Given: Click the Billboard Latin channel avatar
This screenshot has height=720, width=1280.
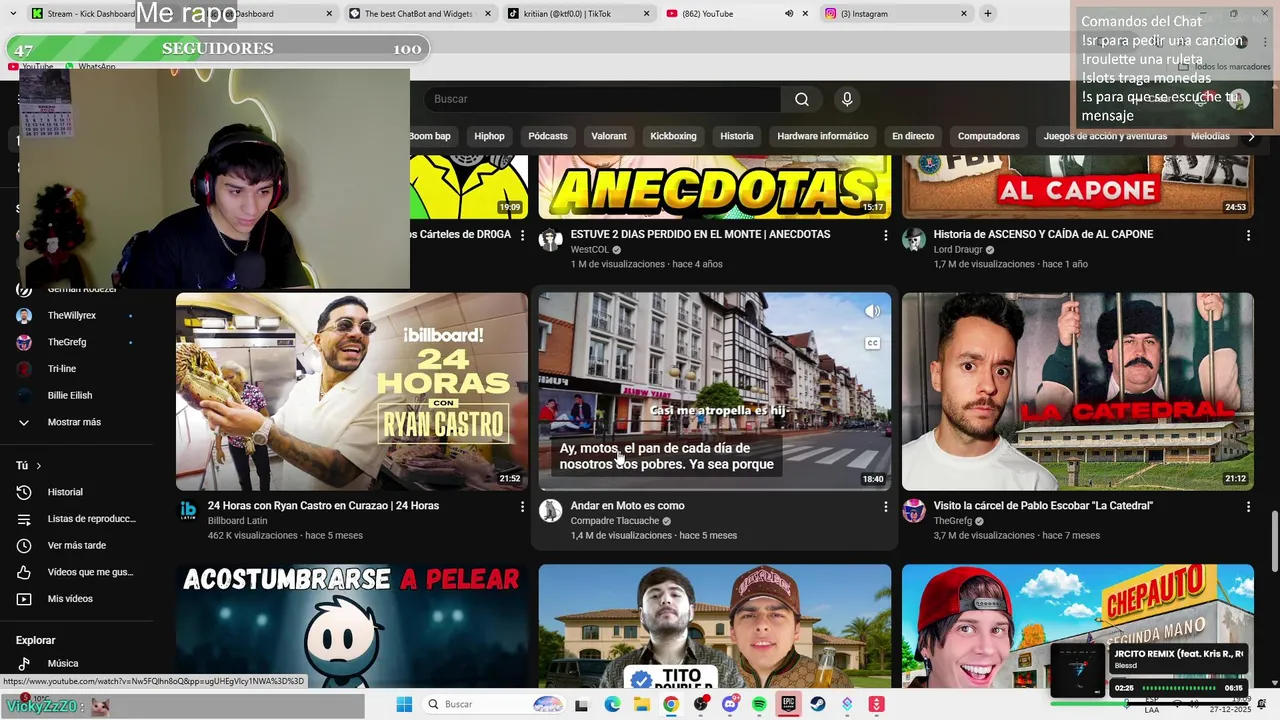Looking at the screenshot, I should coord(188,510).
